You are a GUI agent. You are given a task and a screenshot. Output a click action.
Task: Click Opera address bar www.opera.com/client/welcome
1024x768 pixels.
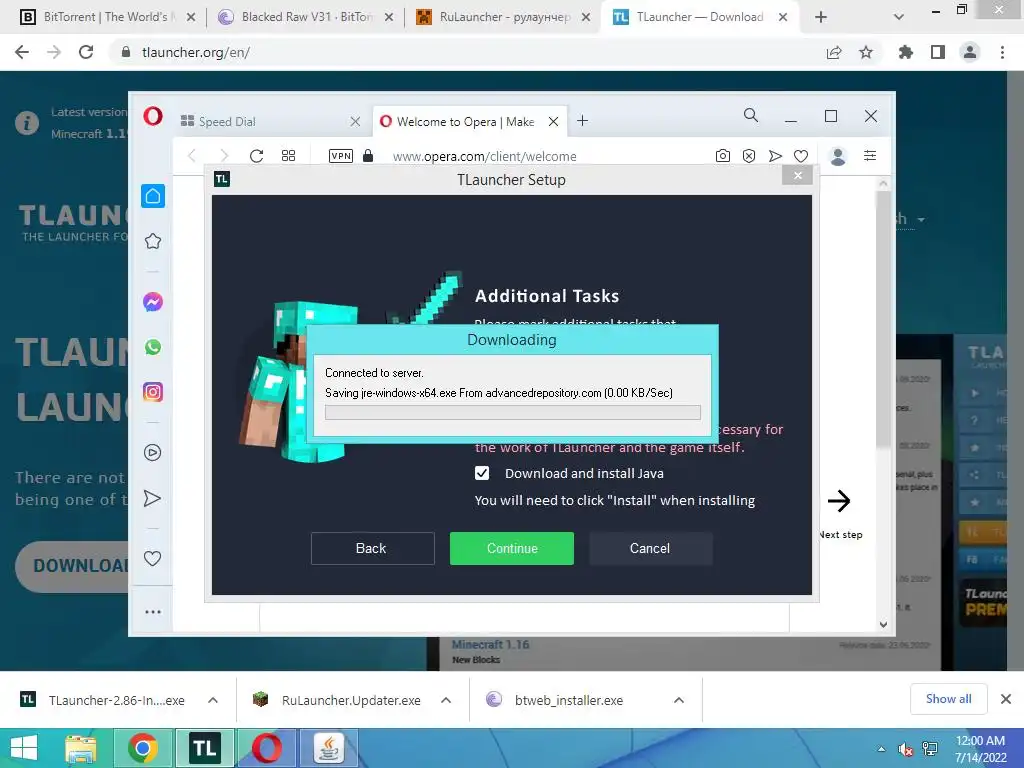(x=485, y=156)
